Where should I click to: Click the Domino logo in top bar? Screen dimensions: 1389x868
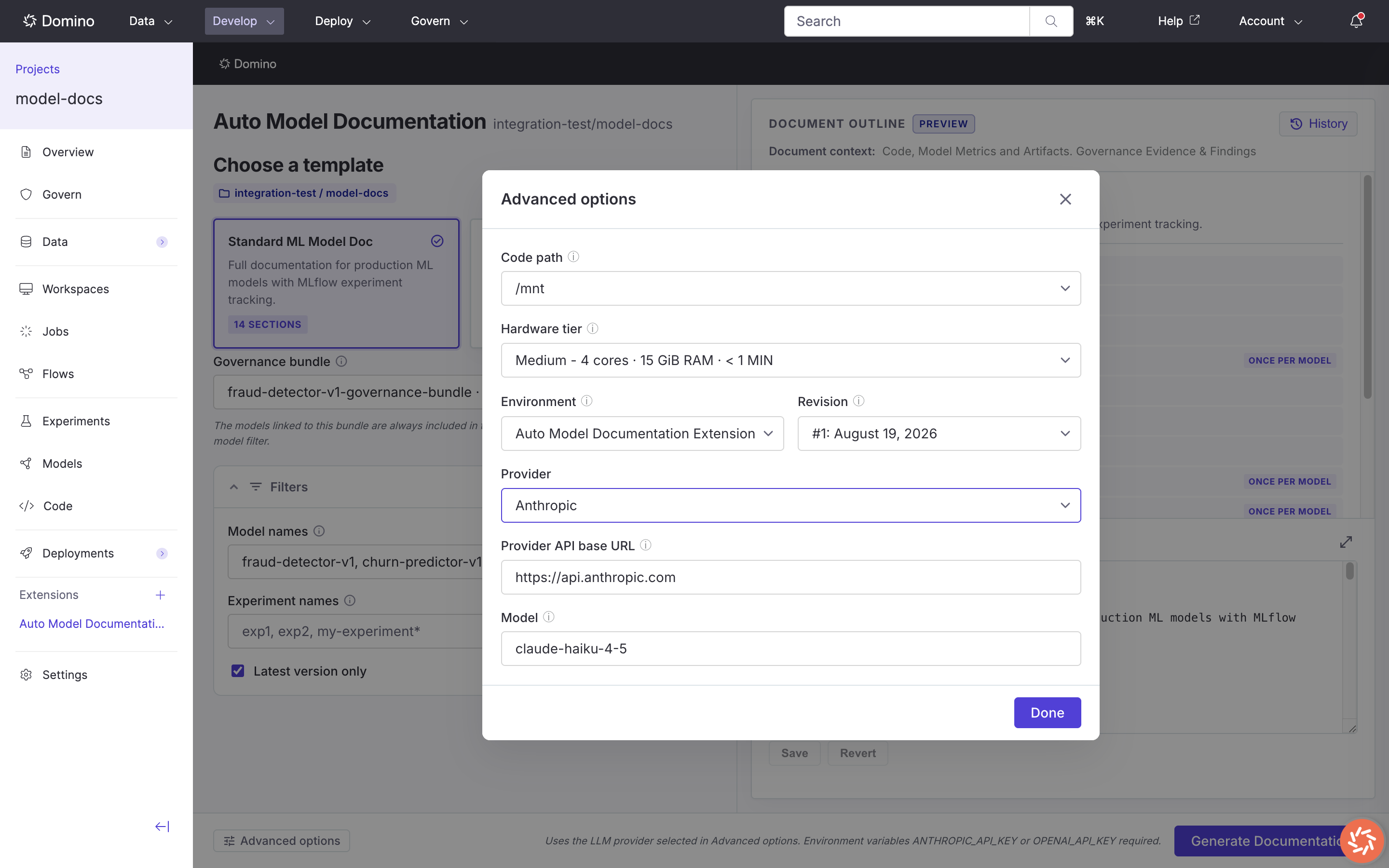(58, 21)
